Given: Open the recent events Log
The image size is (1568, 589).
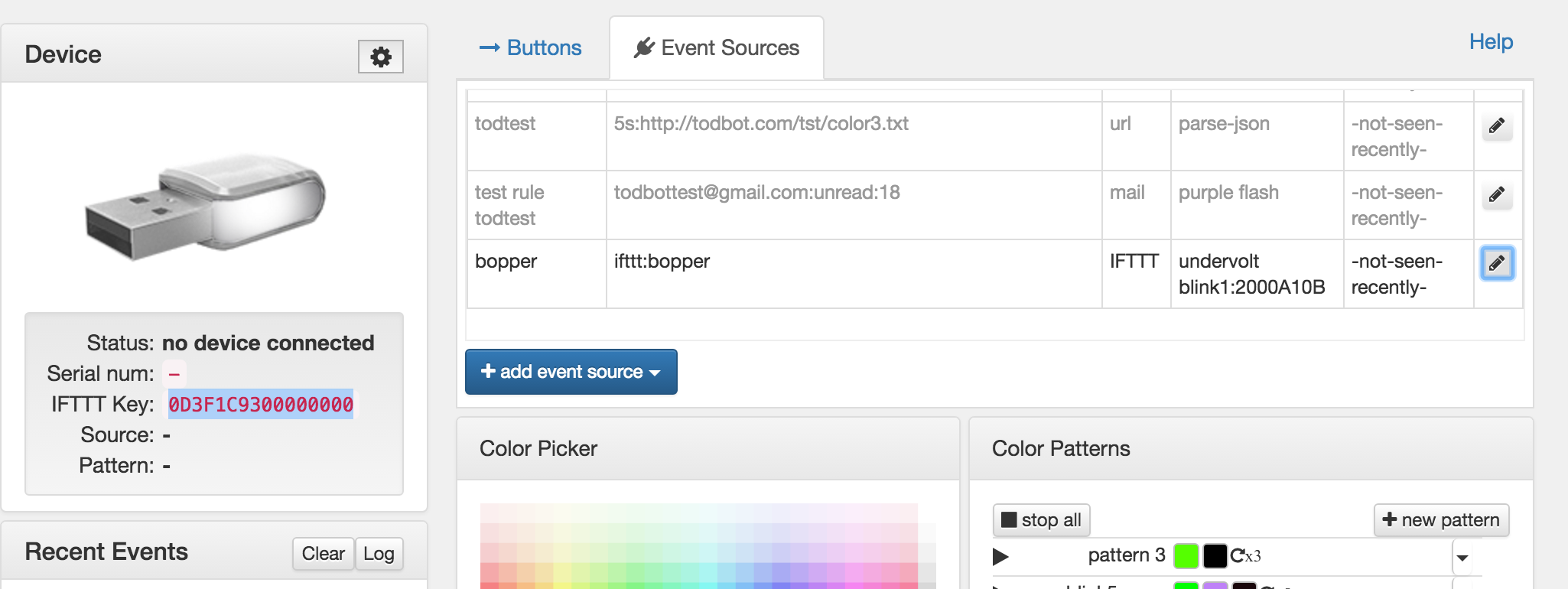Looking at the screenshot, I should 379,553.
